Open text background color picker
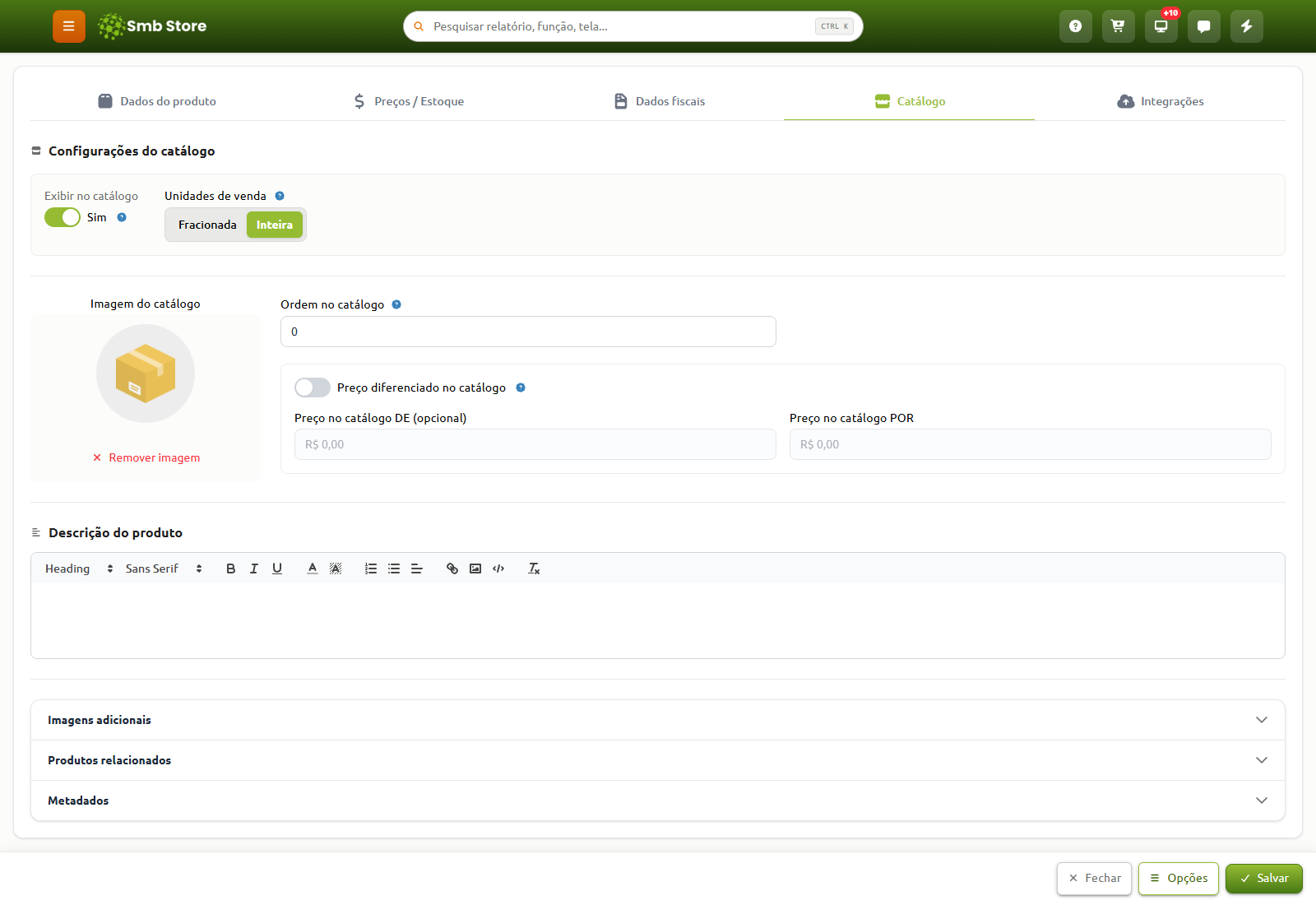1316x905 pixels. [x=336, y=569]
